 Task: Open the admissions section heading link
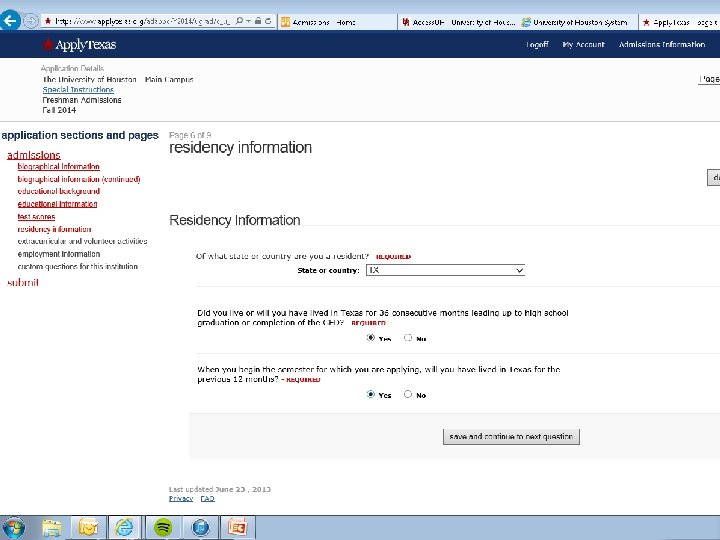[34, 155]
